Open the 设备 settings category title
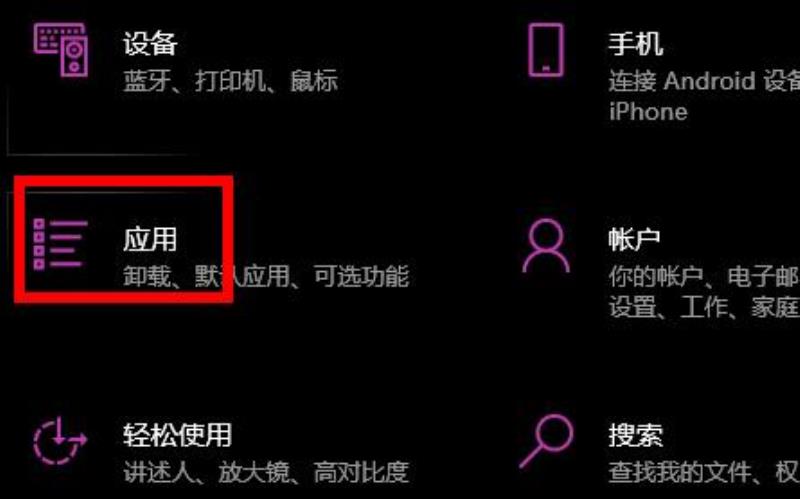This screenshot has height=499, width=800. coord(150,43)
